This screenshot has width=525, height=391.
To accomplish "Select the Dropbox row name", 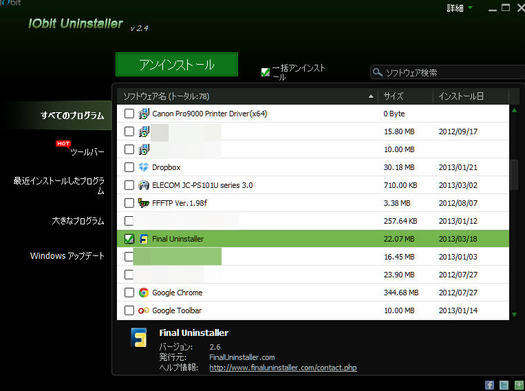I will click(166, 167).
